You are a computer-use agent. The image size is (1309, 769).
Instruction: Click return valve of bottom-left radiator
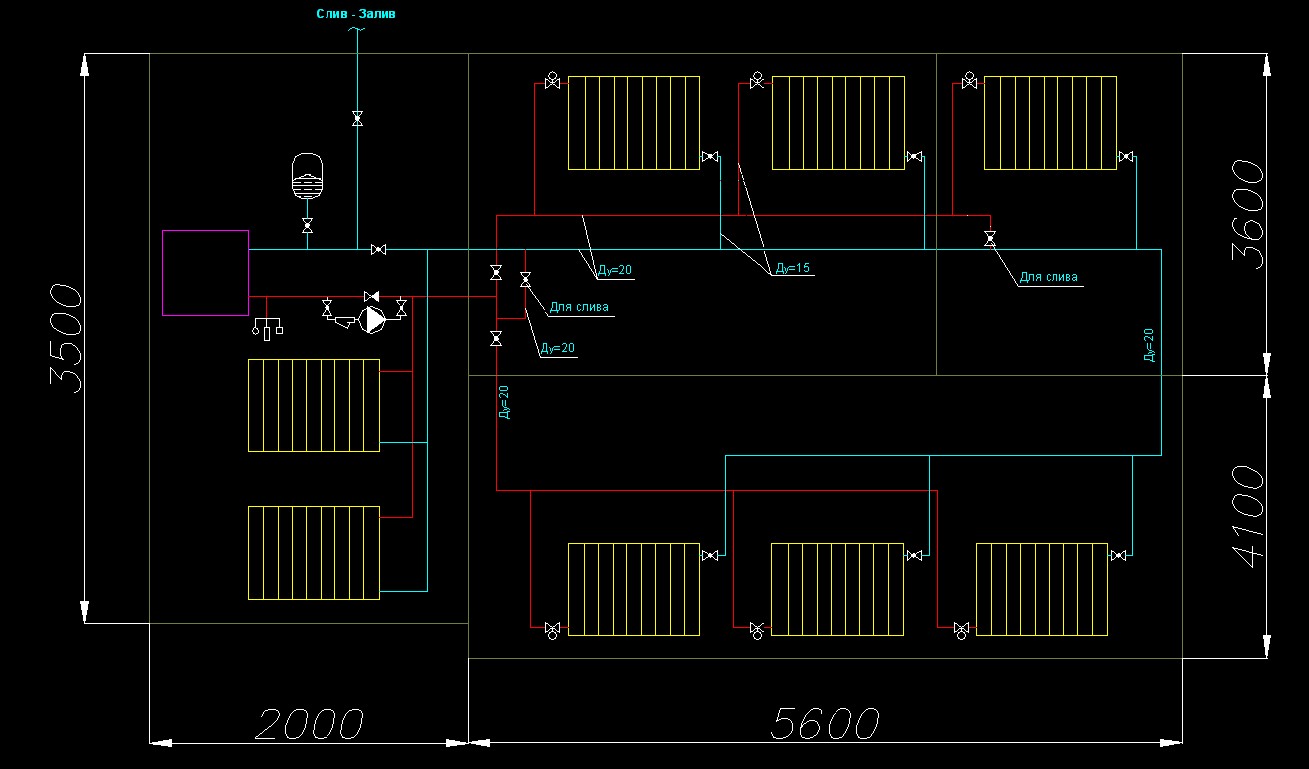(x=710, y=555)
